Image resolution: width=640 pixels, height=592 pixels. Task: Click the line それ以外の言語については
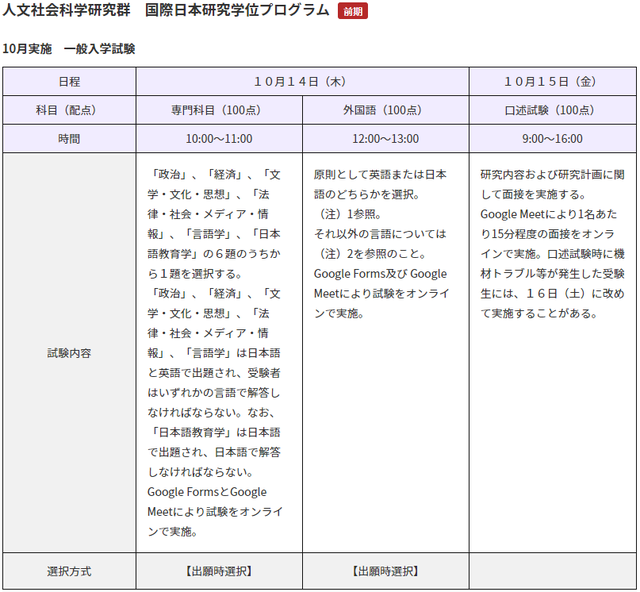click(x=380, y=234)
